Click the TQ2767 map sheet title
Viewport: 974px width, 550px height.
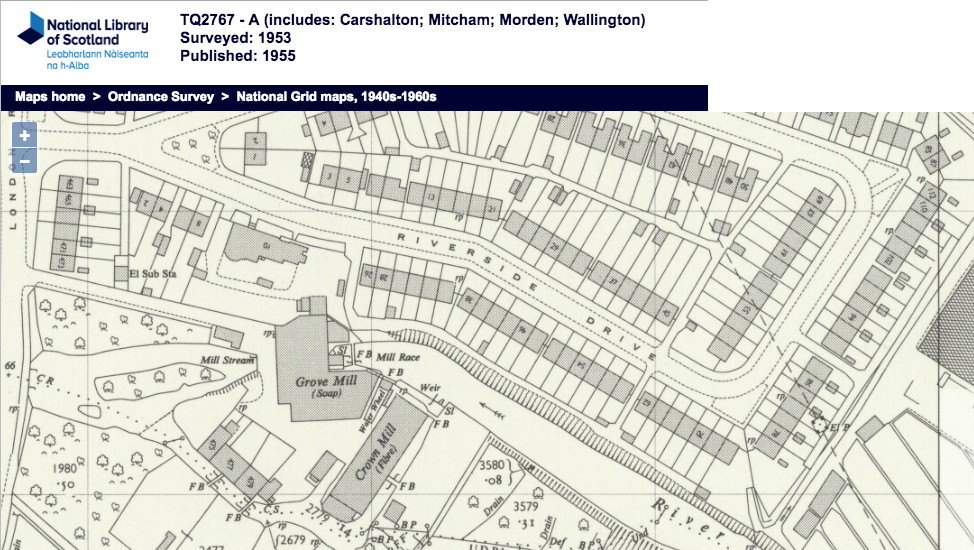pos(412,20)
